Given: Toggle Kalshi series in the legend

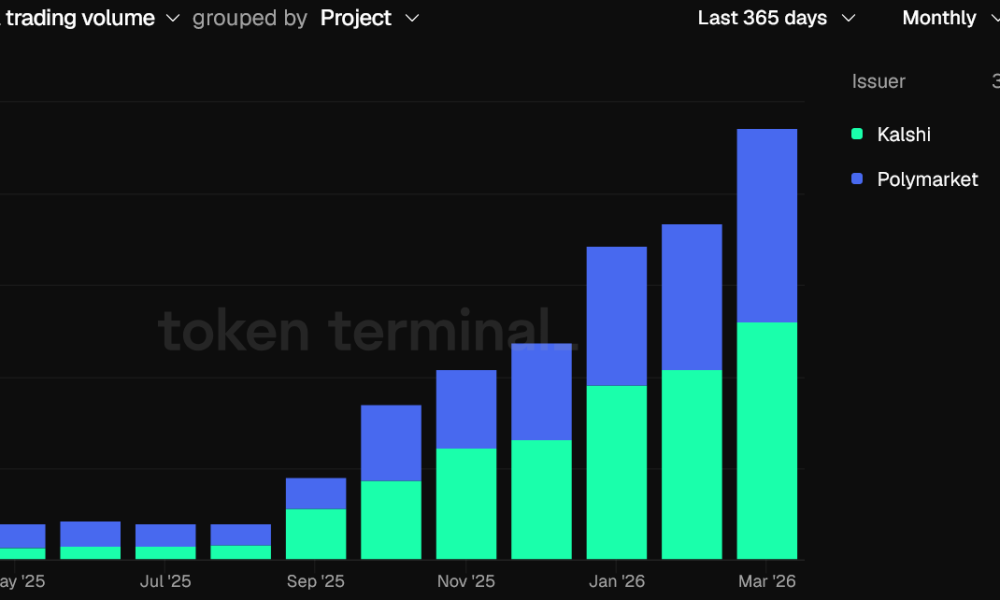Looking at the screenshot, I should (903, 134).
